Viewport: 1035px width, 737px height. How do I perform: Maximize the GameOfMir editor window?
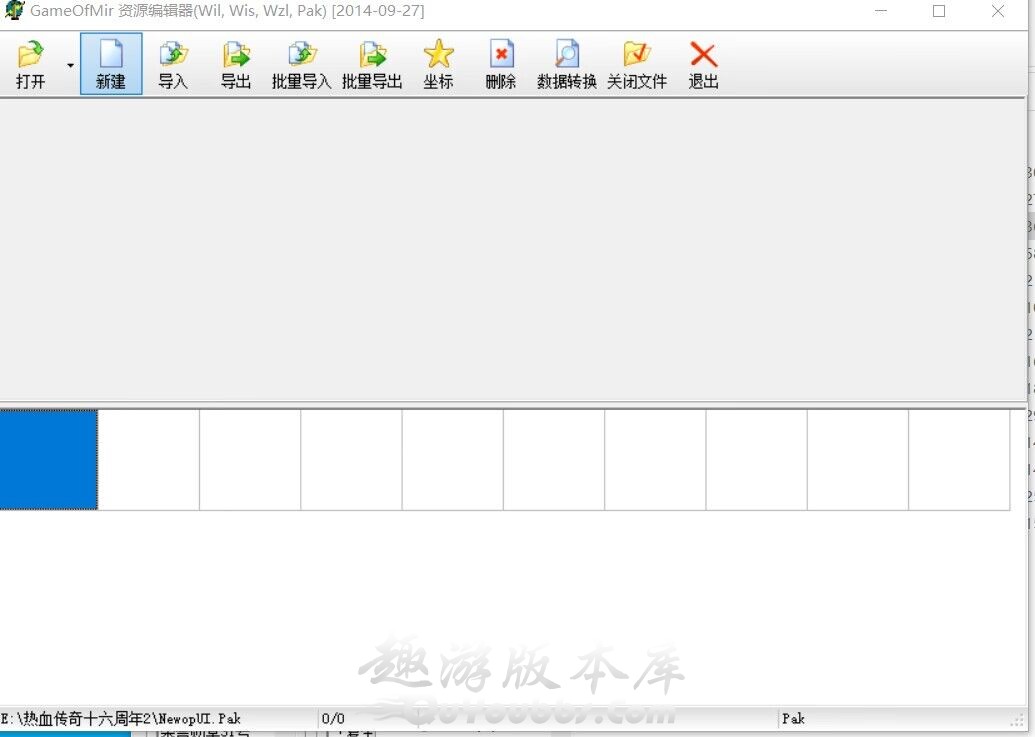[939, 11]
